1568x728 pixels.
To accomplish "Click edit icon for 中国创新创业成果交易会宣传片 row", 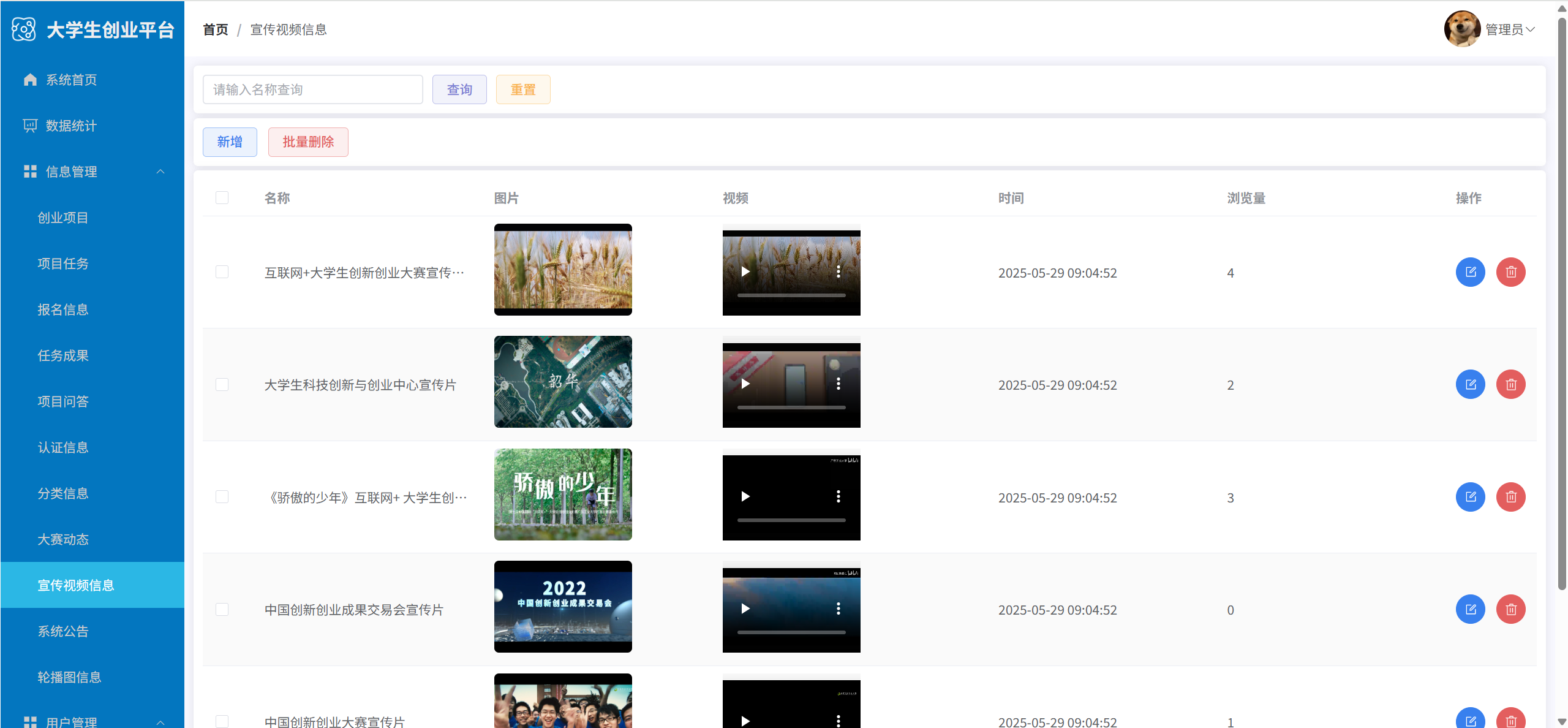I will point(1470,609).
